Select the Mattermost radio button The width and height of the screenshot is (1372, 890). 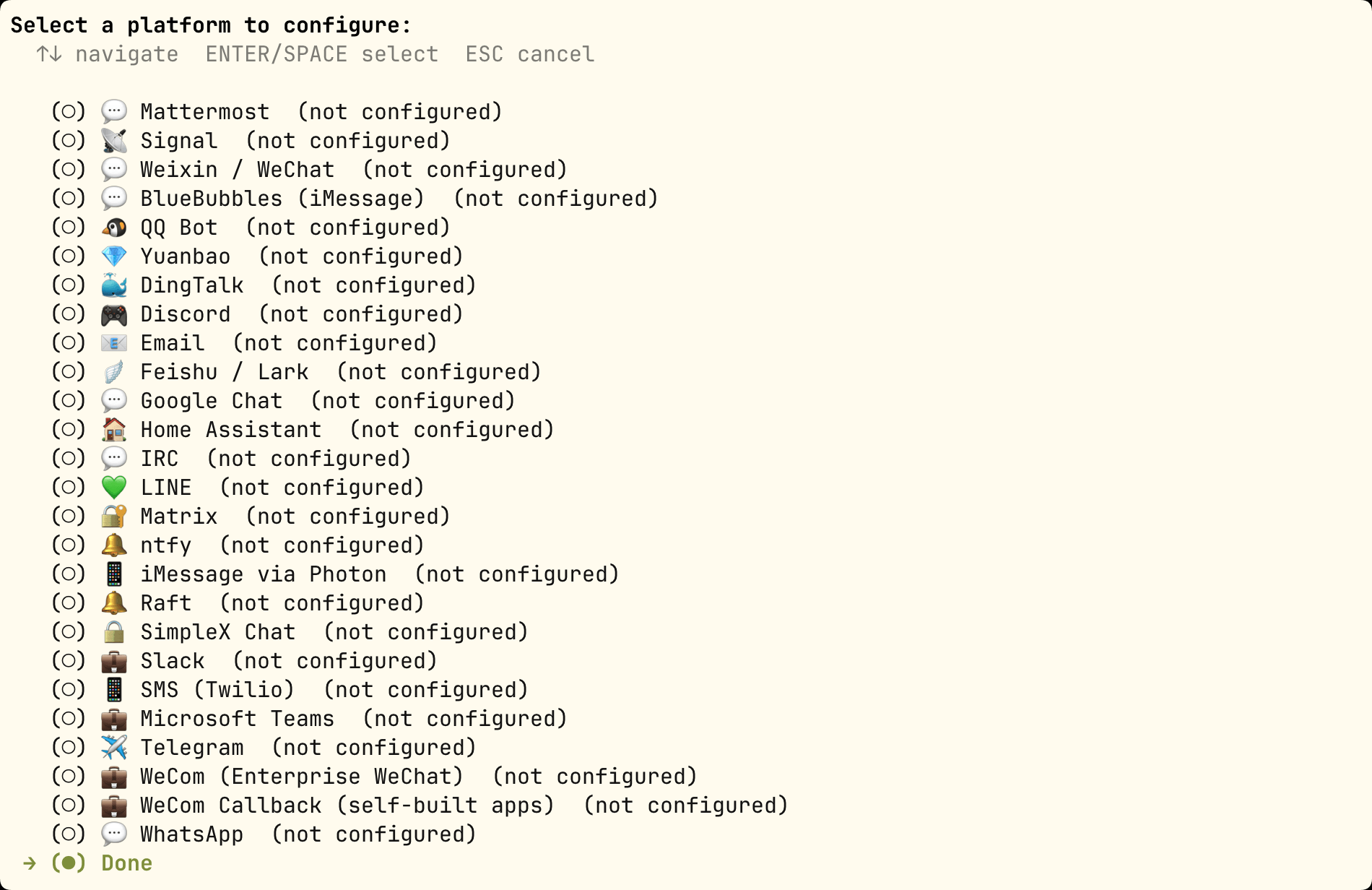pos(69,112)
